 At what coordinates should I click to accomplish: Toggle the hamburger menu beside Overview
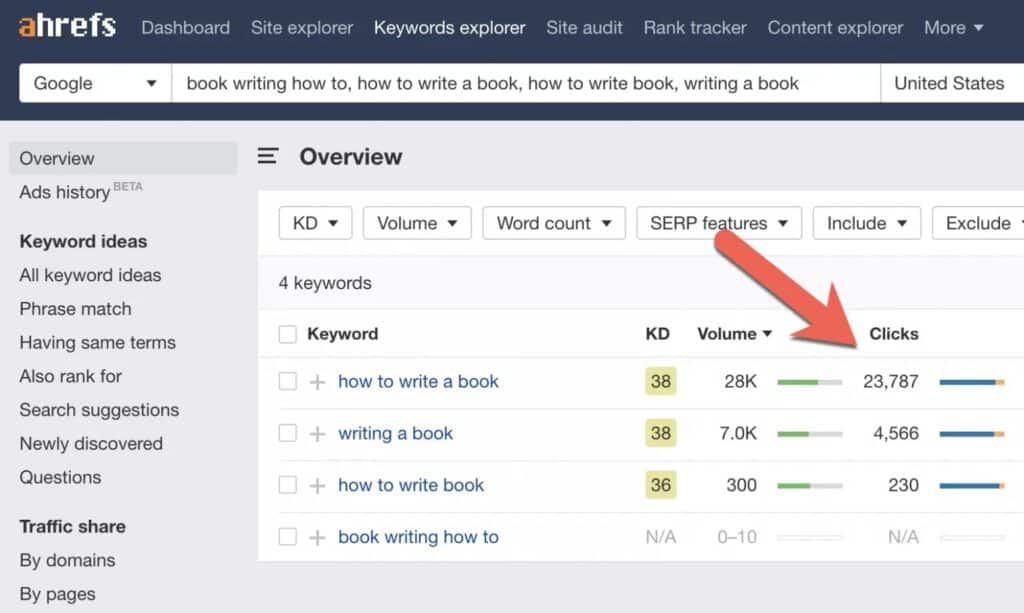tap(268, 156)
